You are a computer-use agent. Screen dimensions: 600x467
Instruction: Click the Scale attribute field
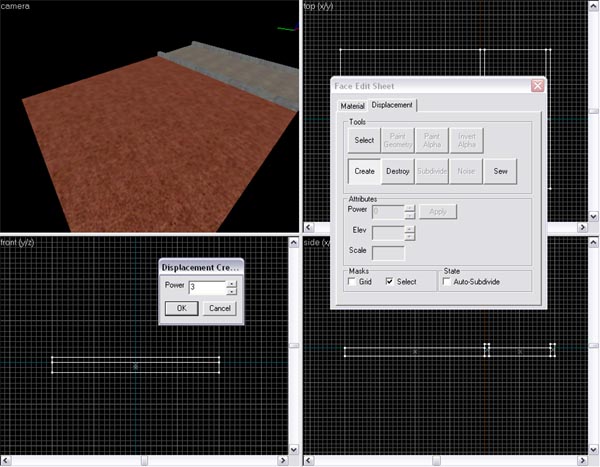tap(388, 252)
